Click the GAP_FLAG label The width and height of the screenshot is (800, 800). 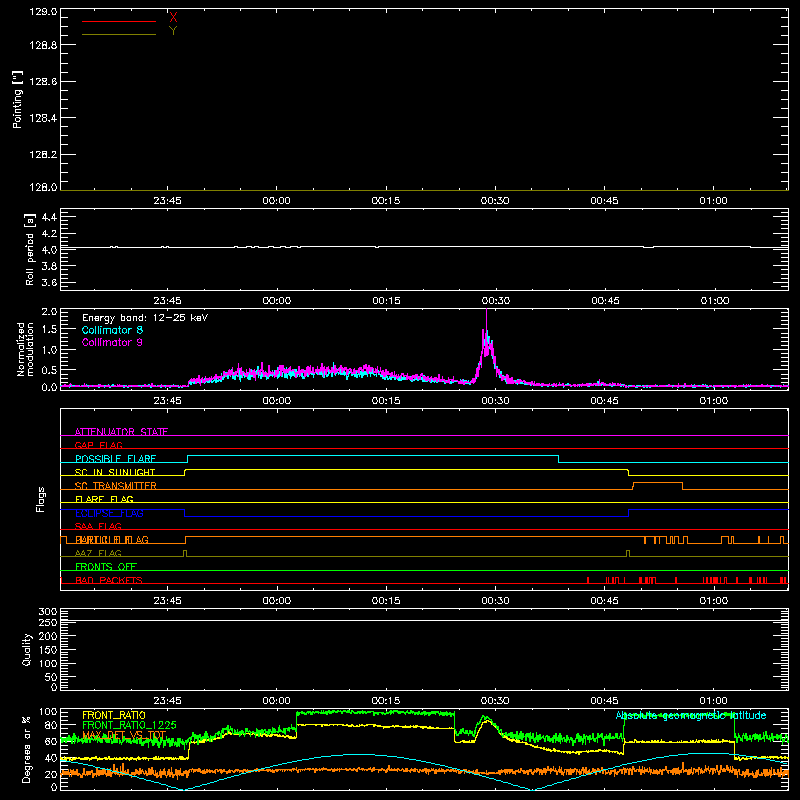coord(99,445)
